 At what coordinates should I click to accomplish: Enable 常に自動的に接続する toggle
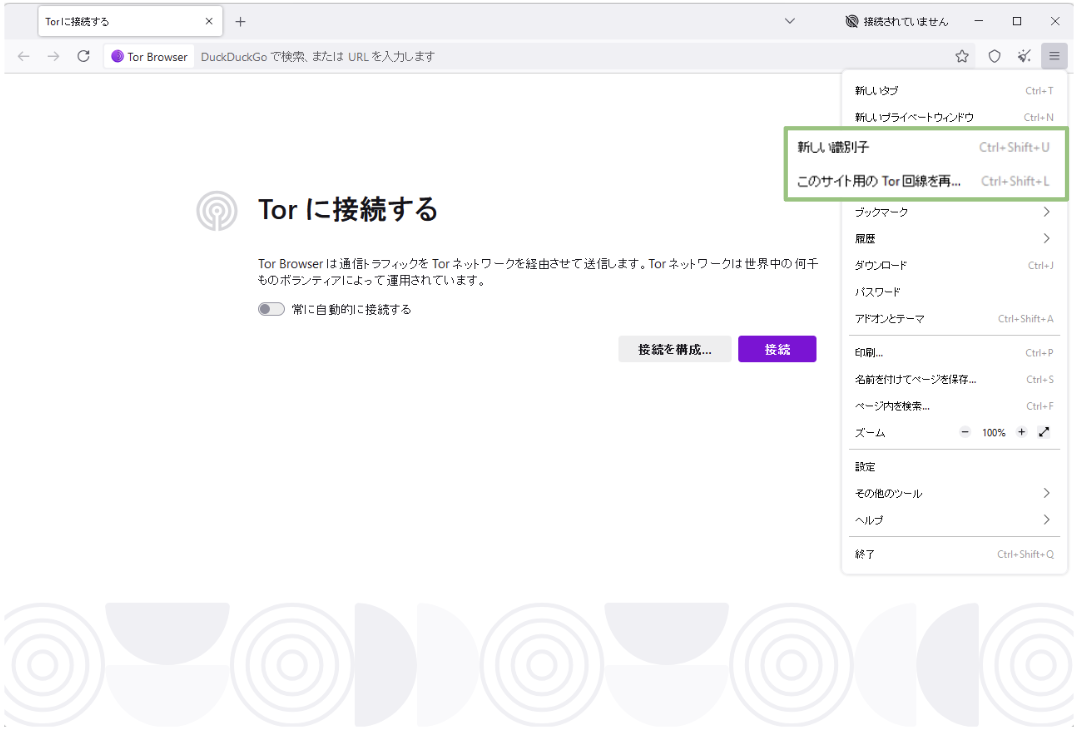[271, 309]
